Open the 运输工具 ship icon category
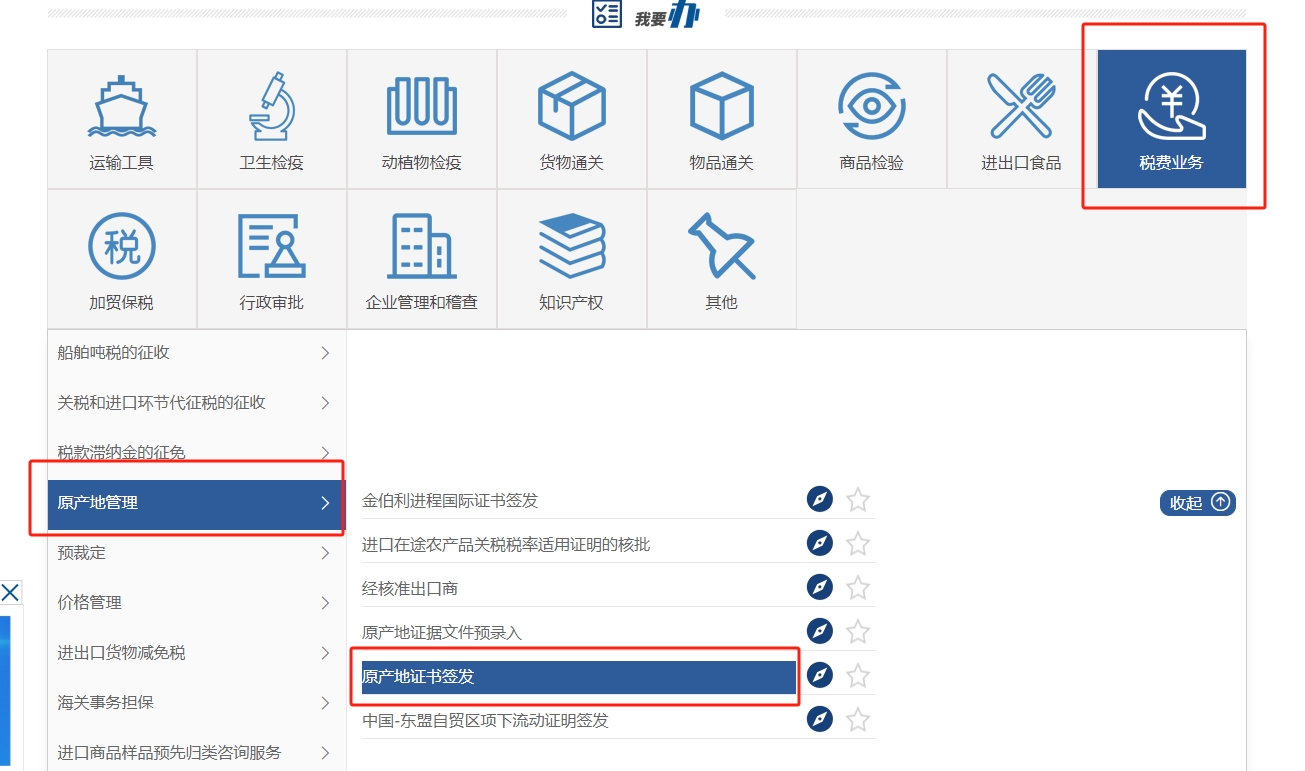Image resolution: width=1305 pixels, height=771 pixels. (x=122, y=106)
